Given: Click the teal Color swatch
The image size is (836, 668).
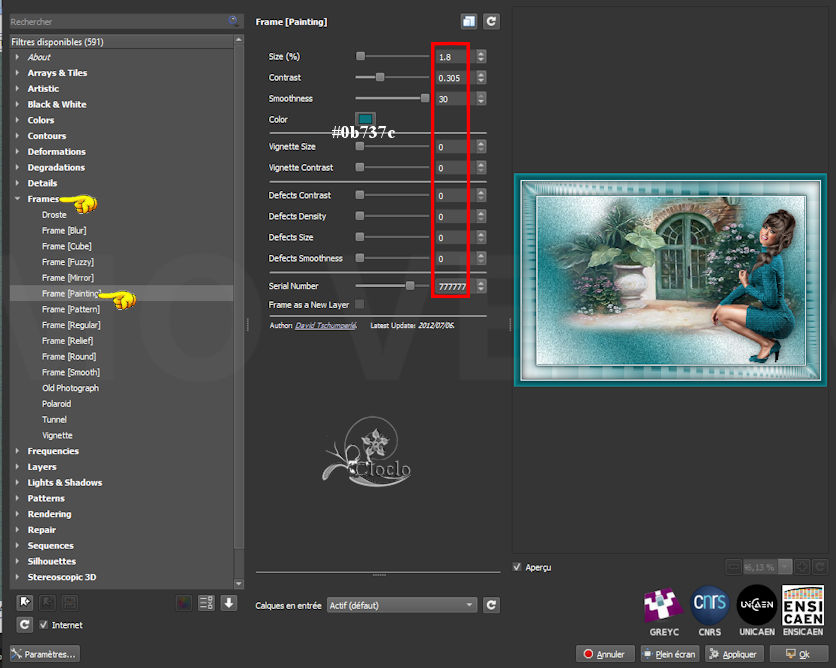Looking at the screenshot, I should click(365, 120).
